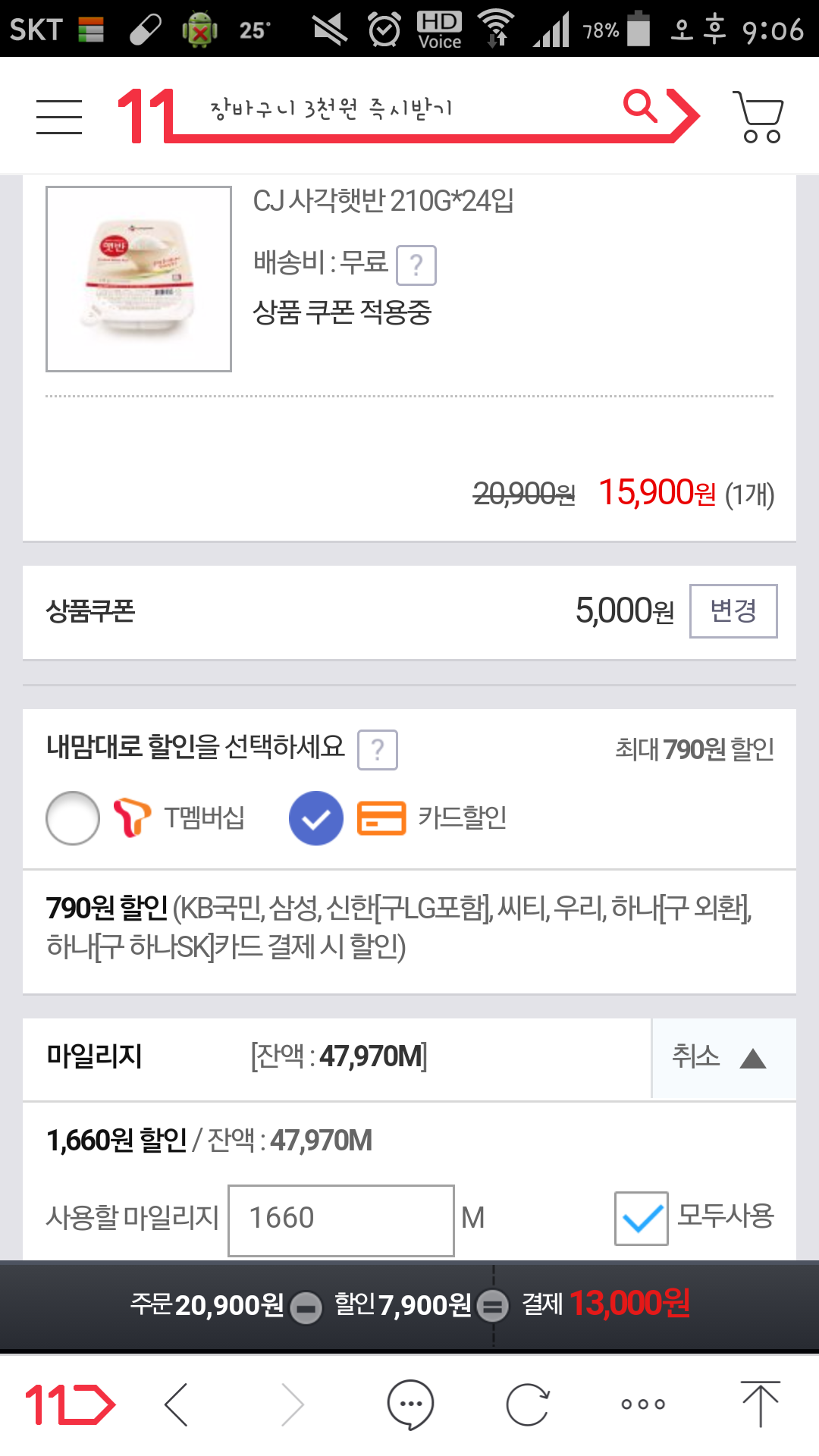The image size is (819, 1456).
Task: Tap the 11st logo in header
Action: pos(146,116)
